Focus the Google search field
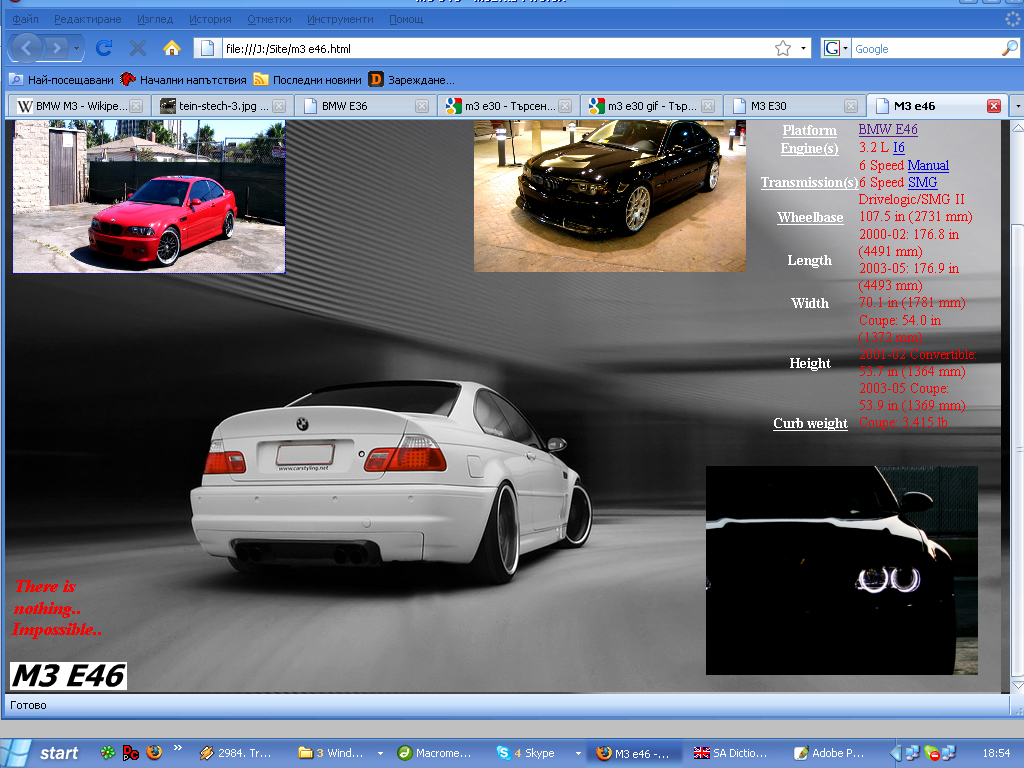Image resolution: width=1024 pixels, height=768 pixels. point(926,48)
